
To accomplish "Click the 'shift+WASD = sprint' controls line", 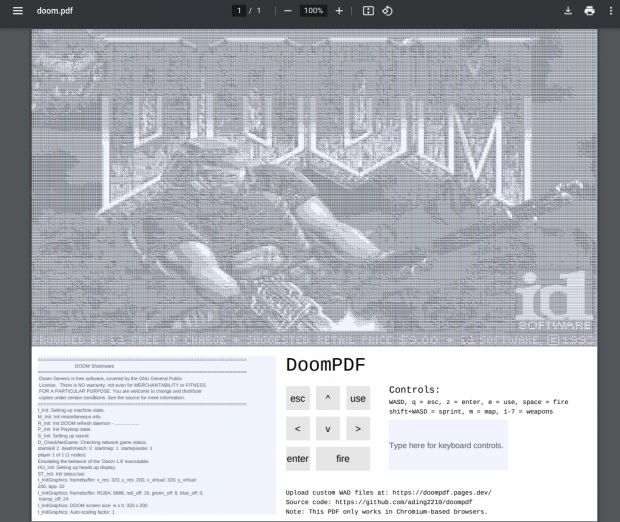I will tap(471, 412).
